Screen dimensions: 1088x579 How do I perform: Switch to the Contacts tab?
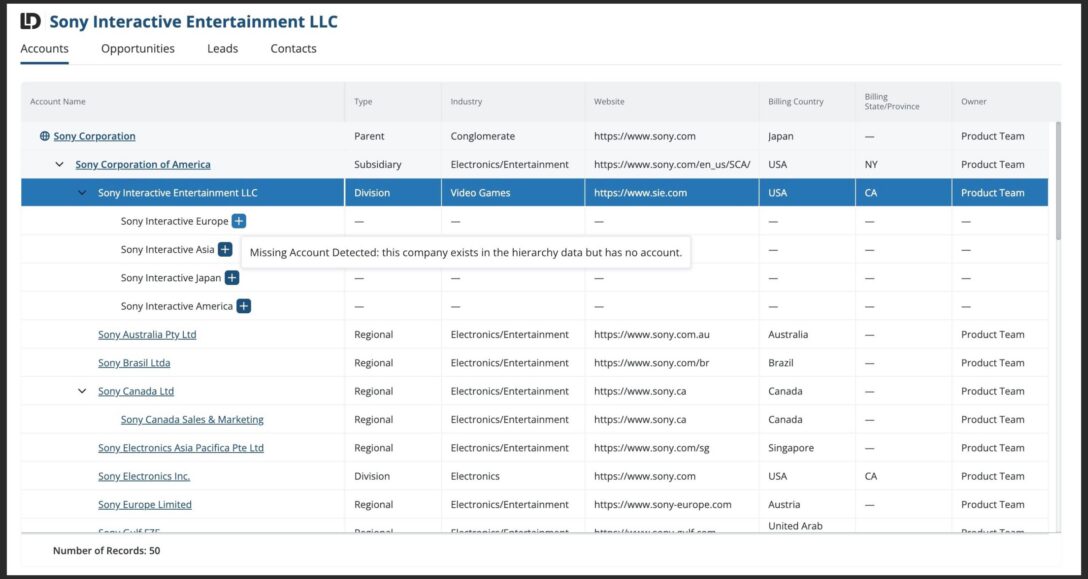[x=293, y=48]
